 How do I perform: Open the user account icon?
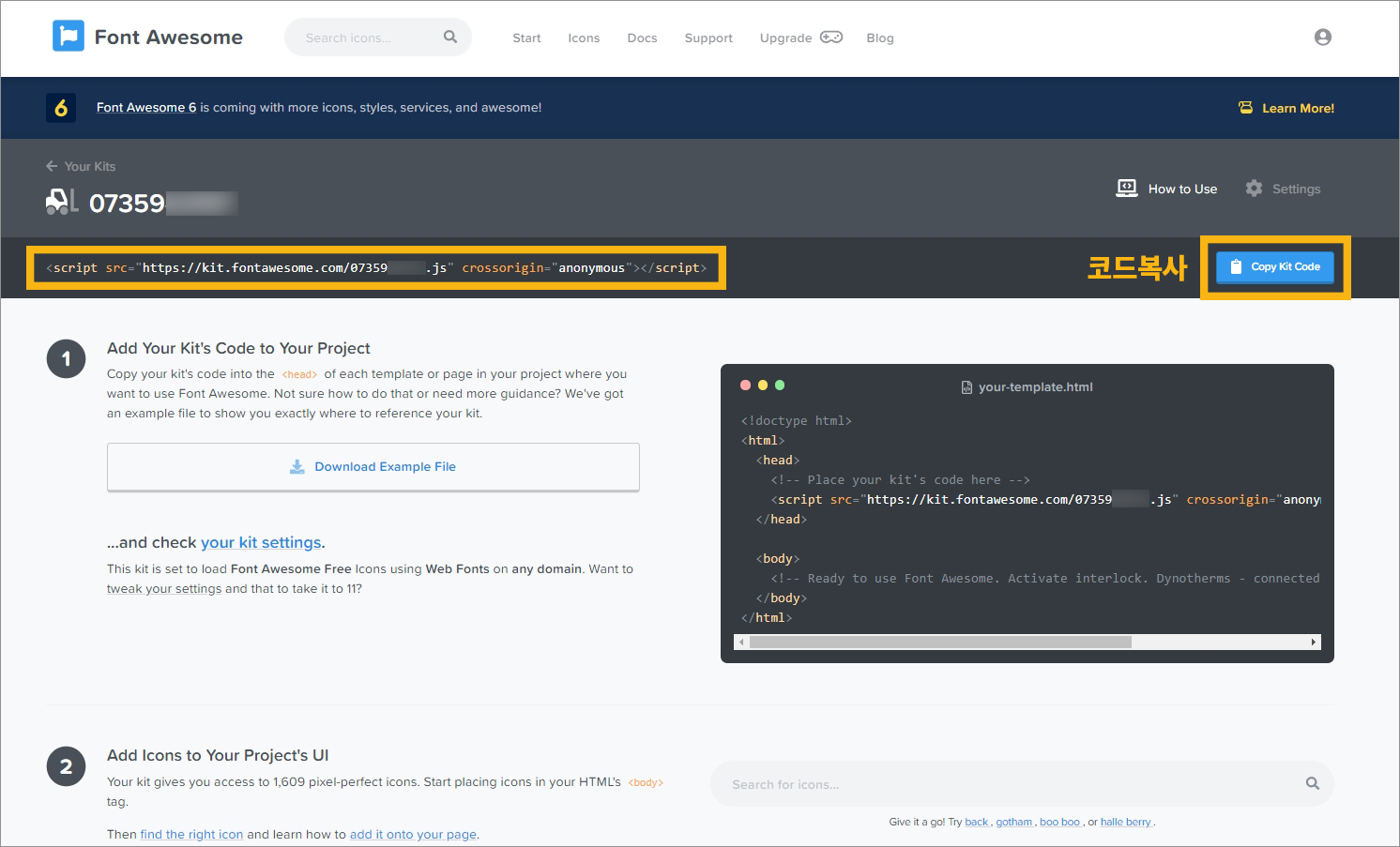click(x=1323, y=37)
